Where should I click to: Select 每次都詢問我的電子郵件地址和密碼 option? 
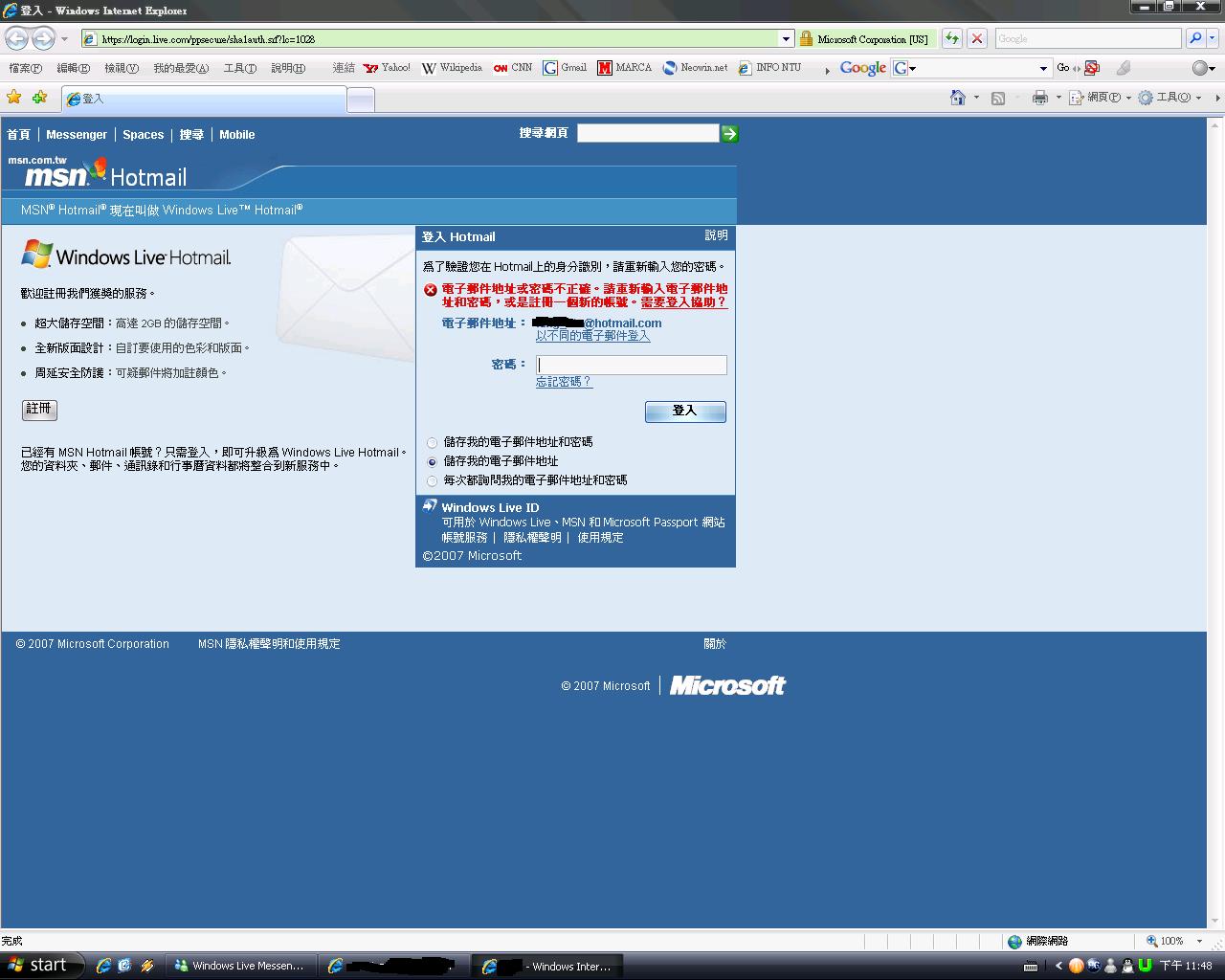[x=432, y=479]
